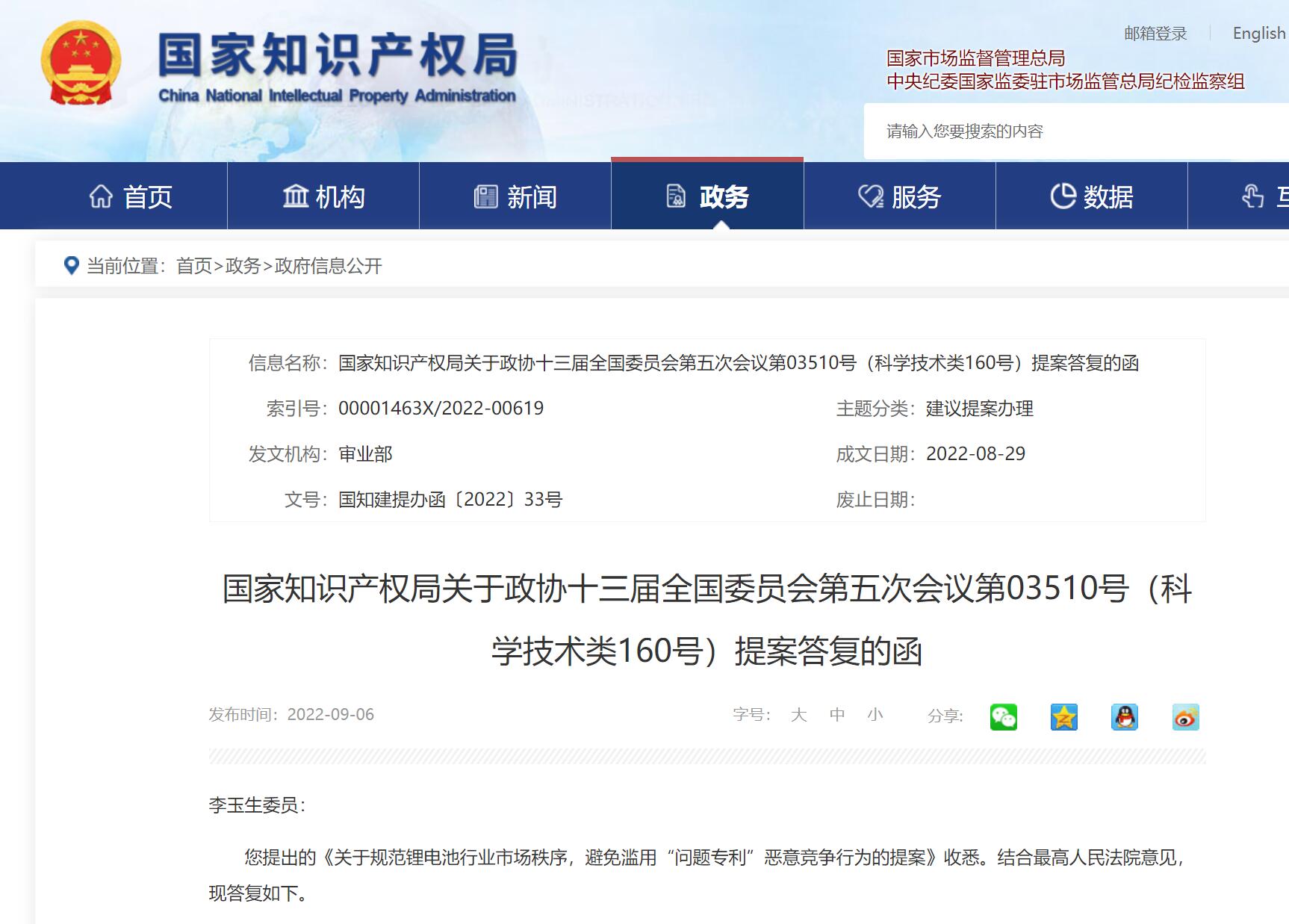Click the national emblem logo

point(81,64)
